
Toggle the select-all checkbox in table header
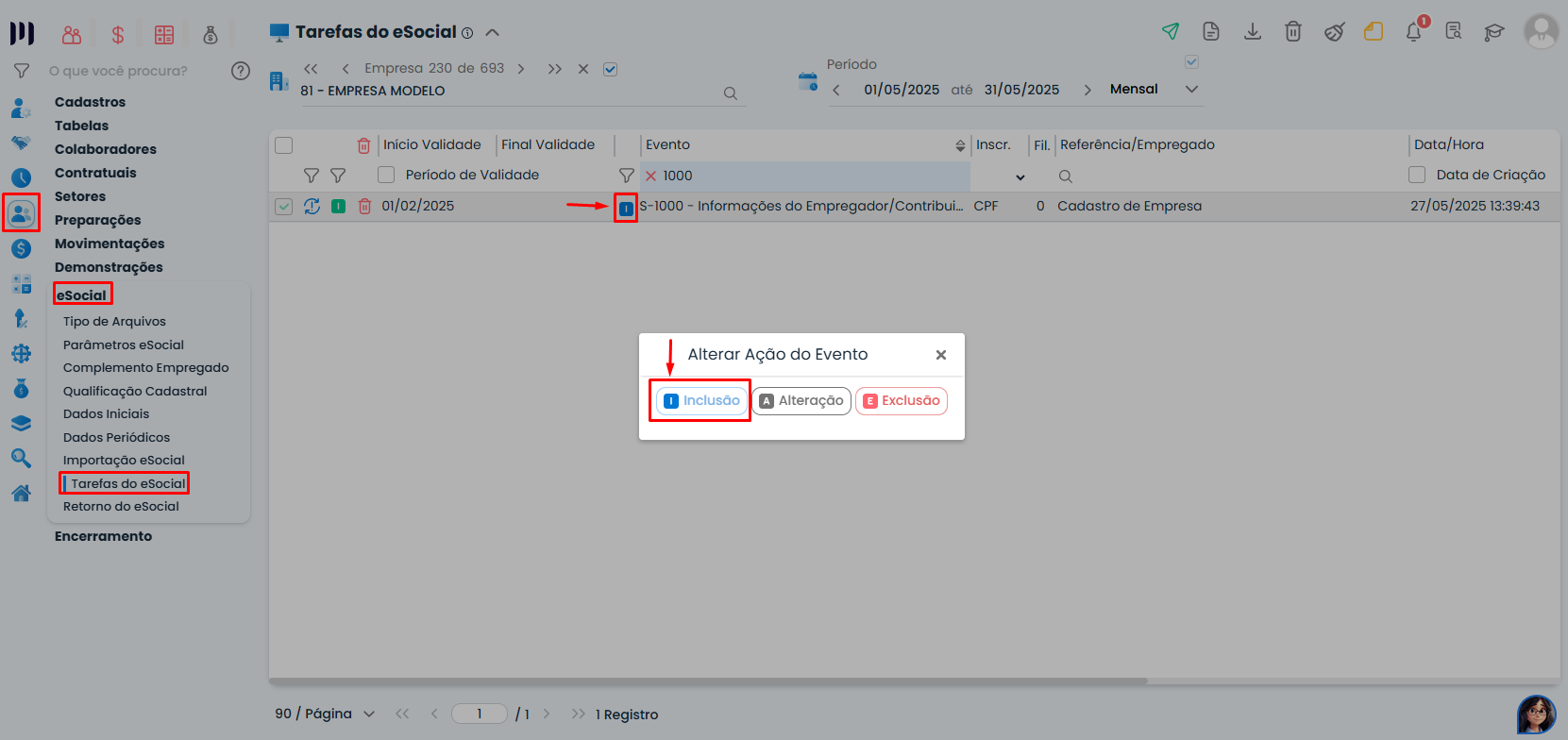tap(283, 145)
